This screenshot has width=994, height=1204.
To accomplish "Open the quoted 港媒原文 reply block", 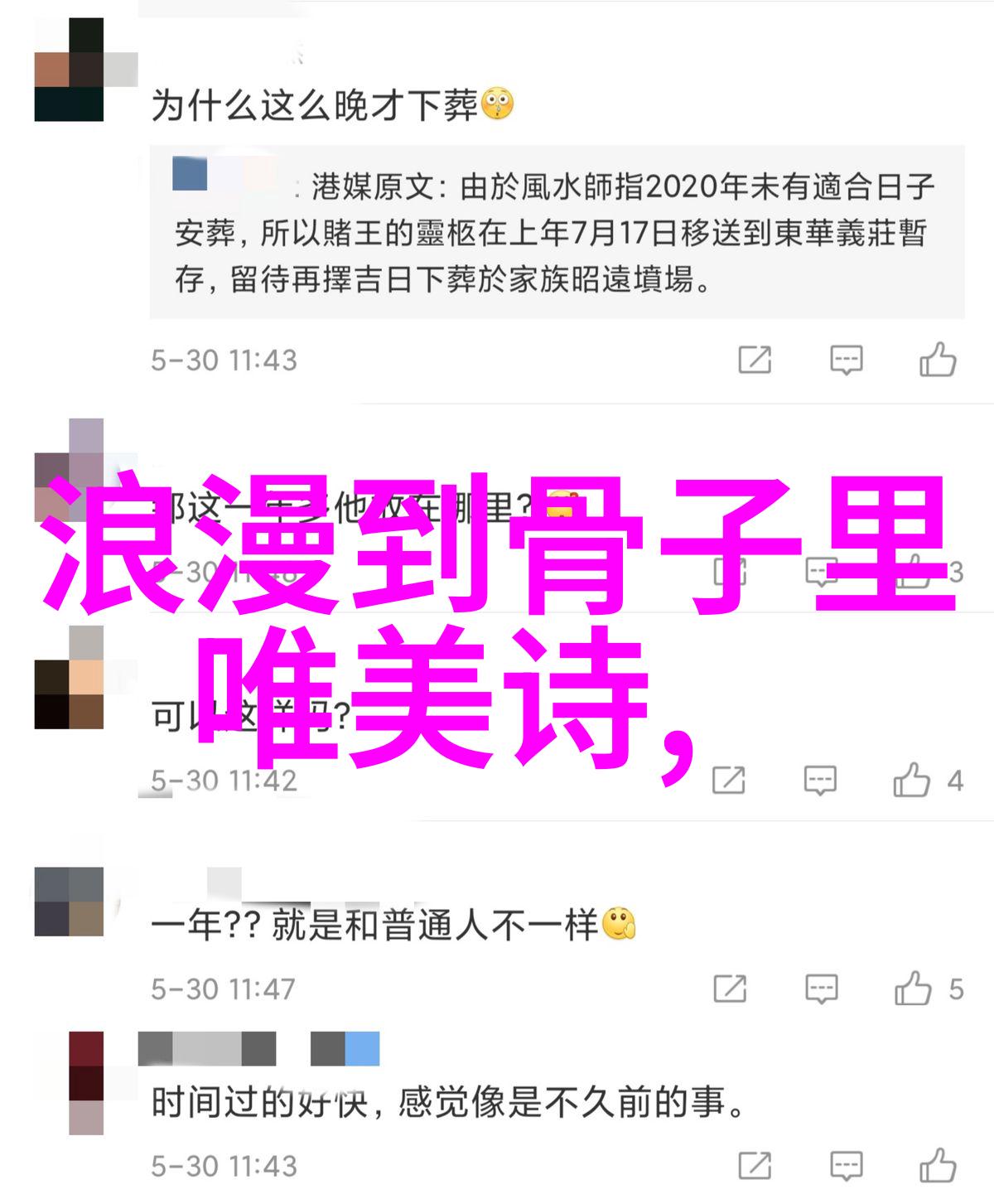I will pyautogui.click(x=557, y=232).
